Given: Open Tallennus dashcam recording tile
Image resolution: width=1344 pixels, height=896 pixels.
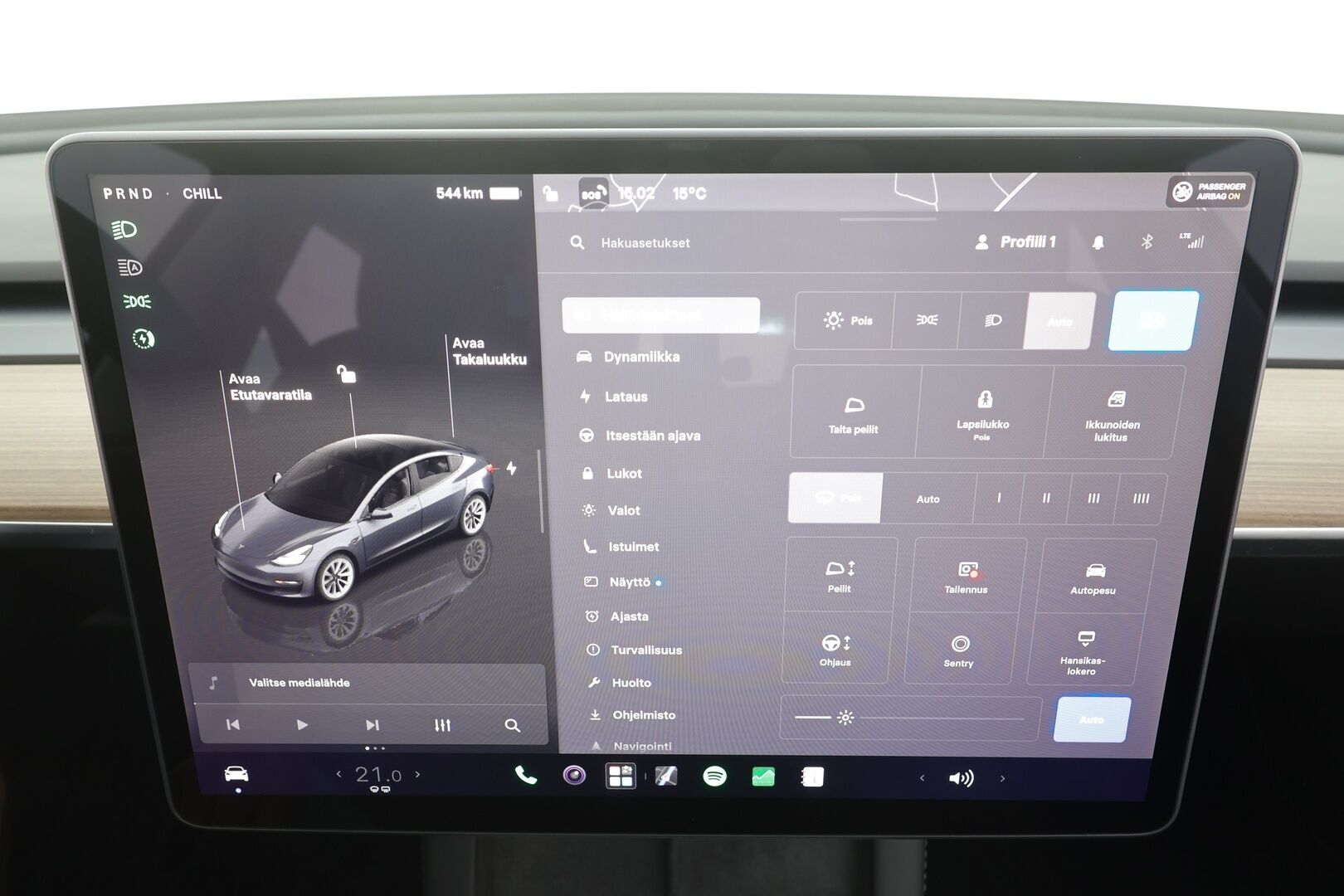Looking at the screenshot, I should point(967,577).
